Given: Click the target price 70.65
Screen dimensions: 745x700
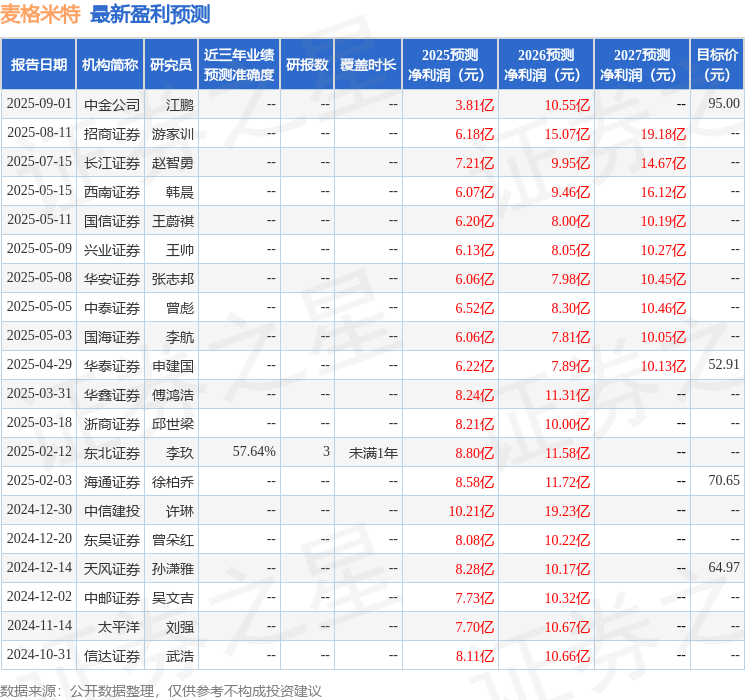Looking at the screenshot, I should [724, 480].
